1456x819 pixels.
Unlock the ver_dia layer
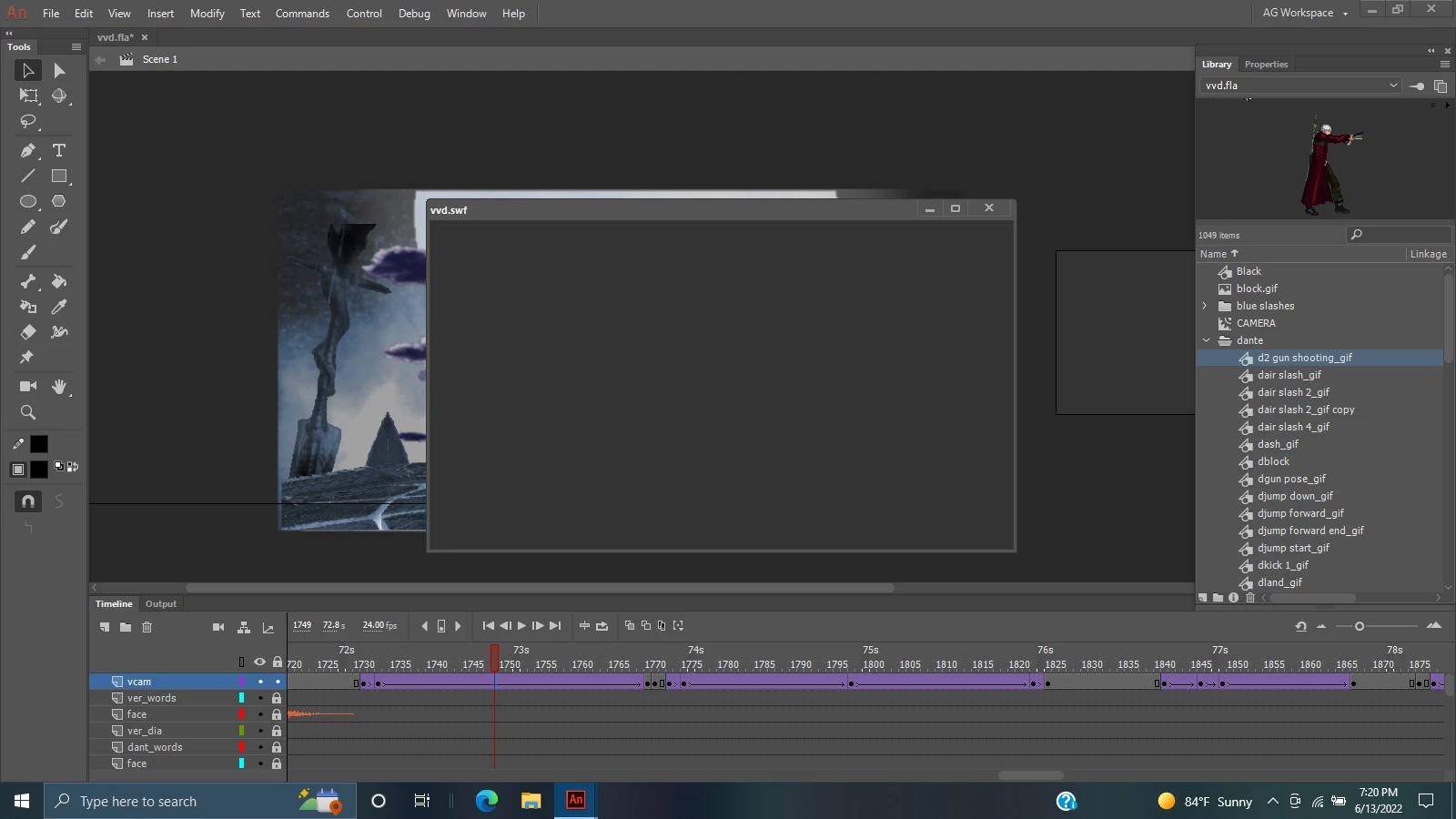(277, 731)
